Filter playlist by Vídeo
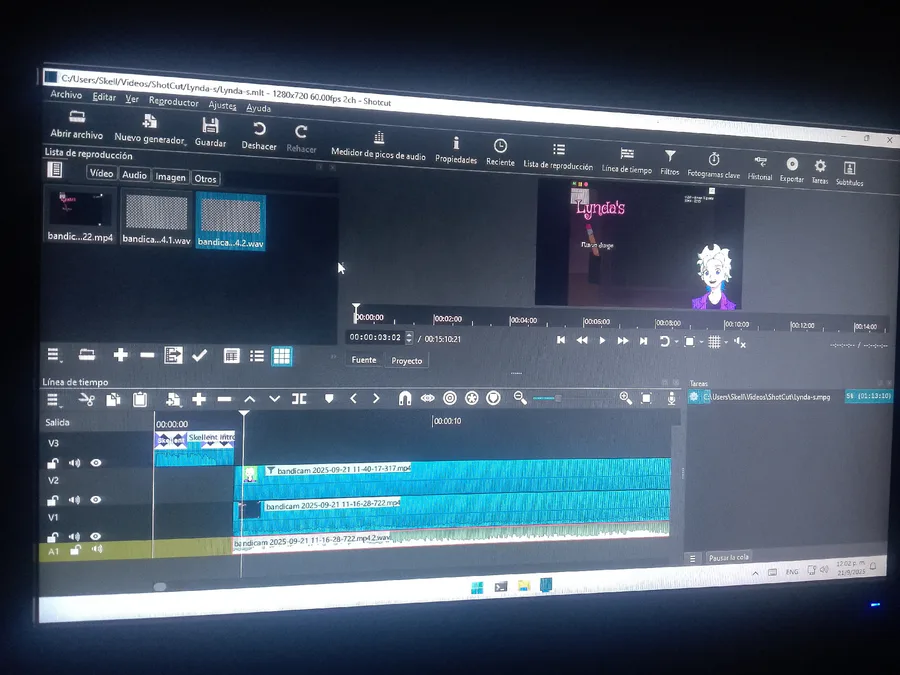This screenshot has height=675, width=900. tap(101, 173)
